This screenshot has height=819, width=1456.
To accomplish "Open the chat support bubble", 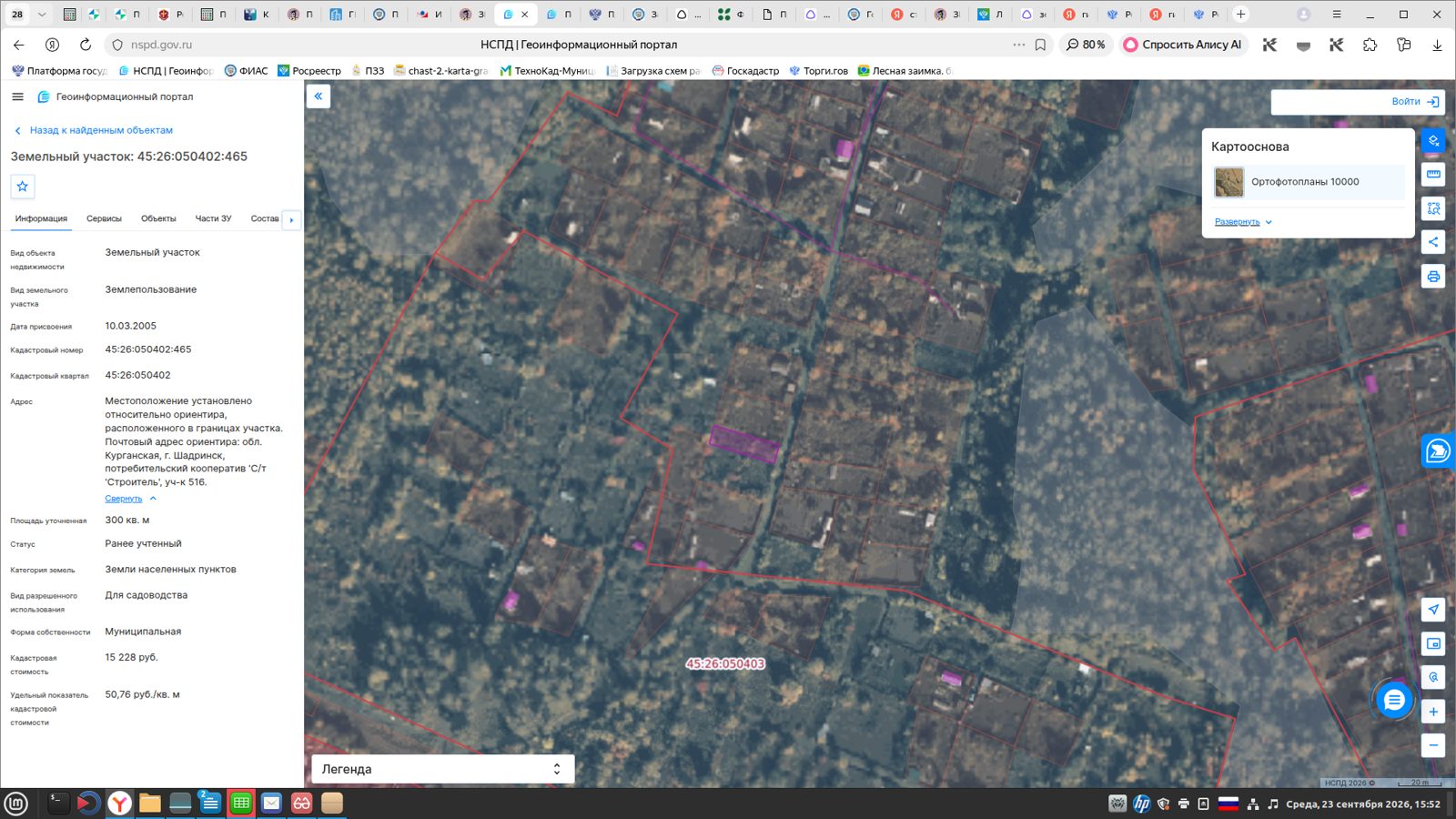I will (1393, 700).
